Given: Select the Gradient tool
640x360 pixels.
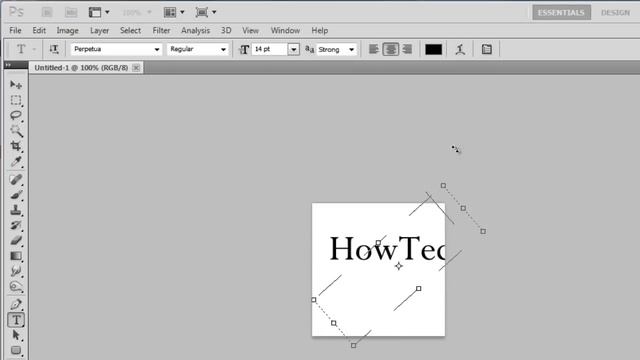Looking at the screenshot, I should (16, 256).
